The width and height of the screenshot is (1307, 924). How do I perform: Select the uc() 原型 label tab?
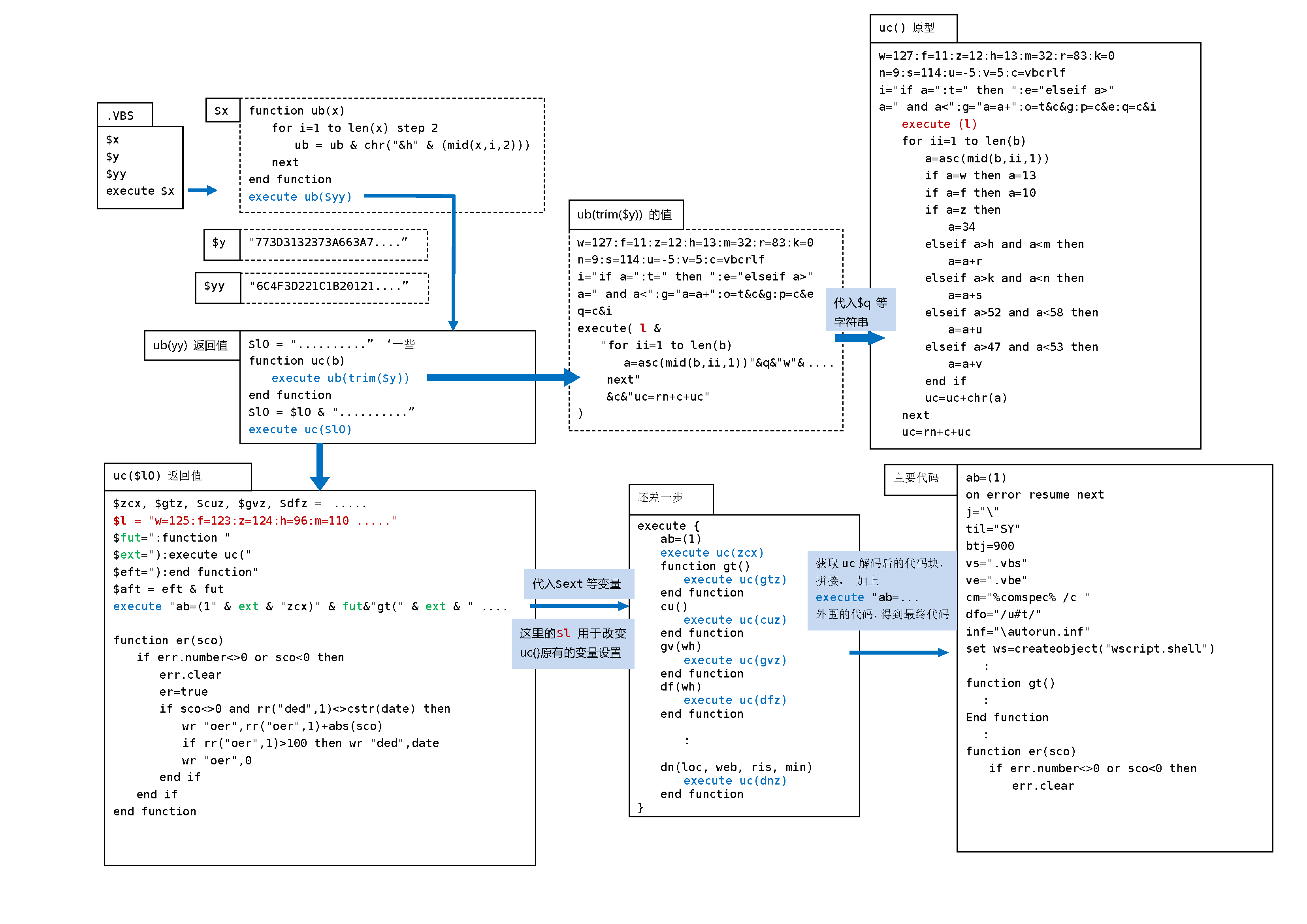tap(913, 28)
